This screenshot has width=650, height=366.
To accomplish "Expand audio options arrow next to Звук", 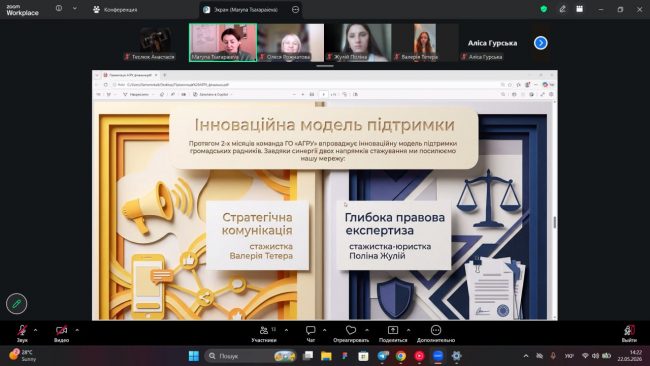I will tap(35, 330).
